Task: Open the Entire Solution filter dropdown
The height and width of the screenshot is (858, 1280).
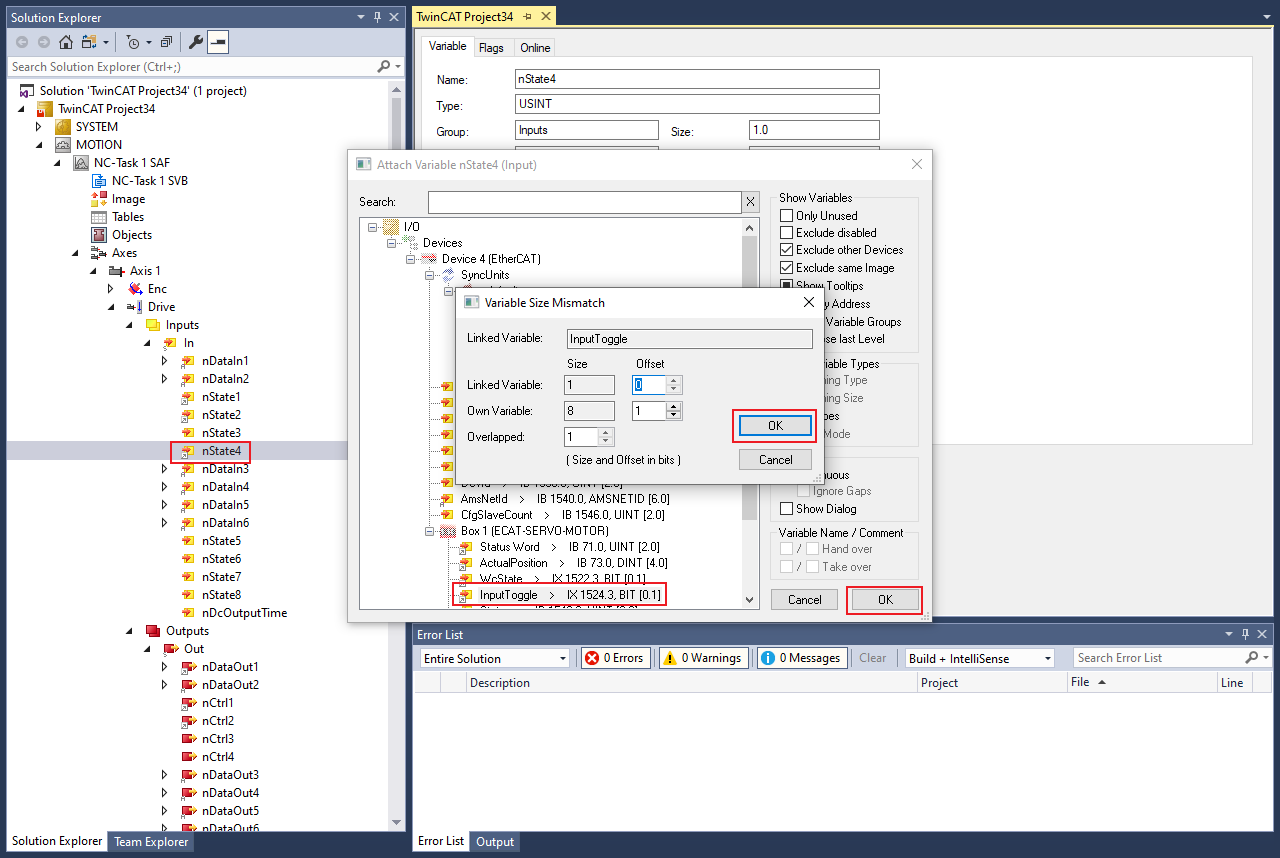Action: (494, 658)
